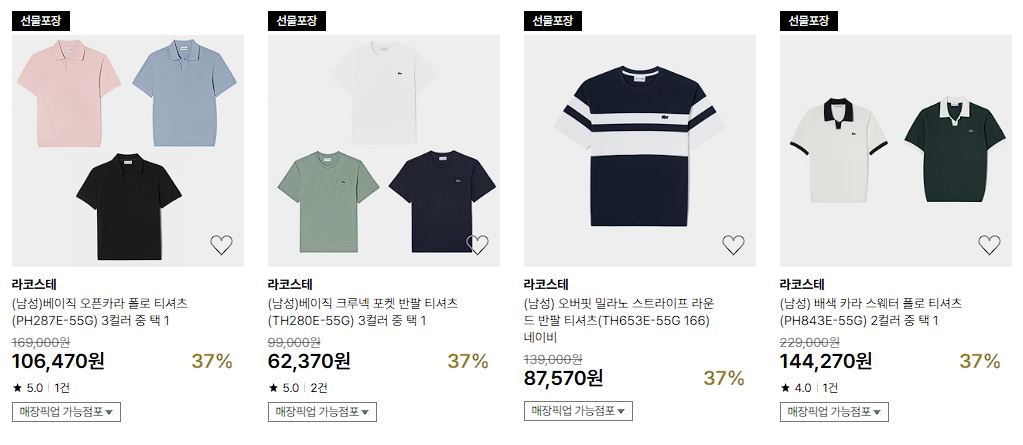The image size is (1023, 445).
Task: Toggle wishlist heart on crew-neck pocket tee
Action: 478,245
